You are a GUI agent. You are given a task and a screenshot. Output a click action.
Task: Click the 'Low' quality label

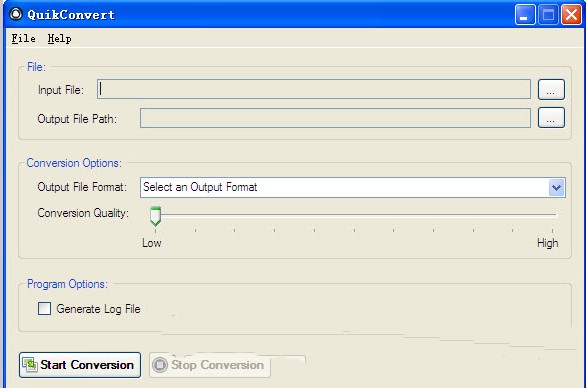tap(152, 243)
